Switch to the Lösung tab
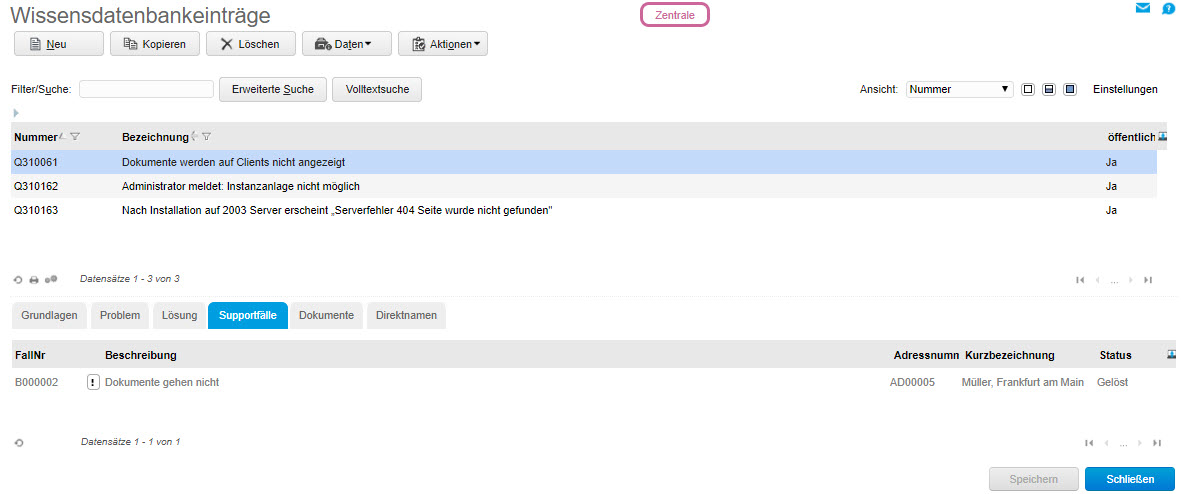 [x=179, y=316]
